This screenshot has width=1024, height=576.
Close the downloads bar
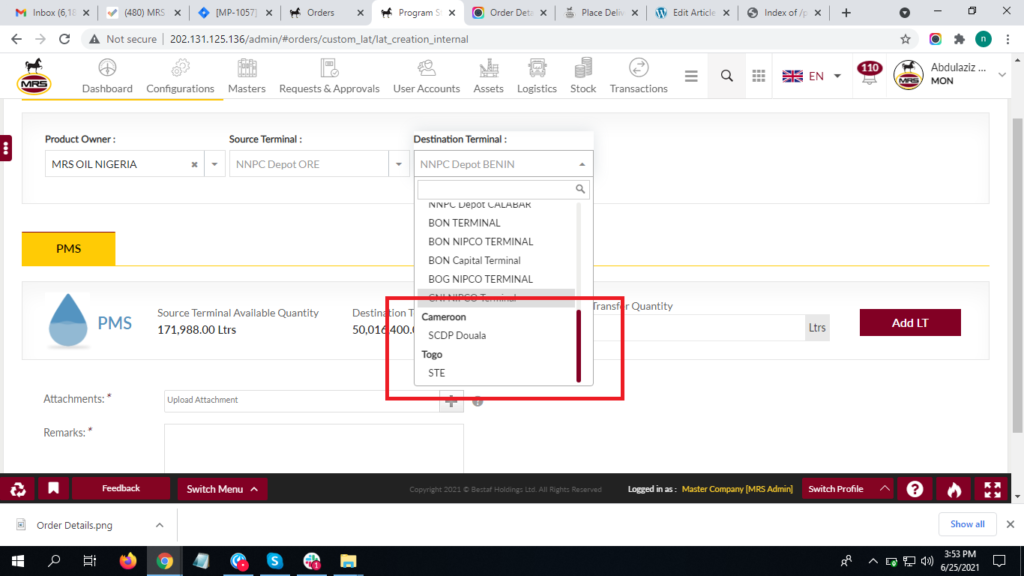(x=1010, y=524)
